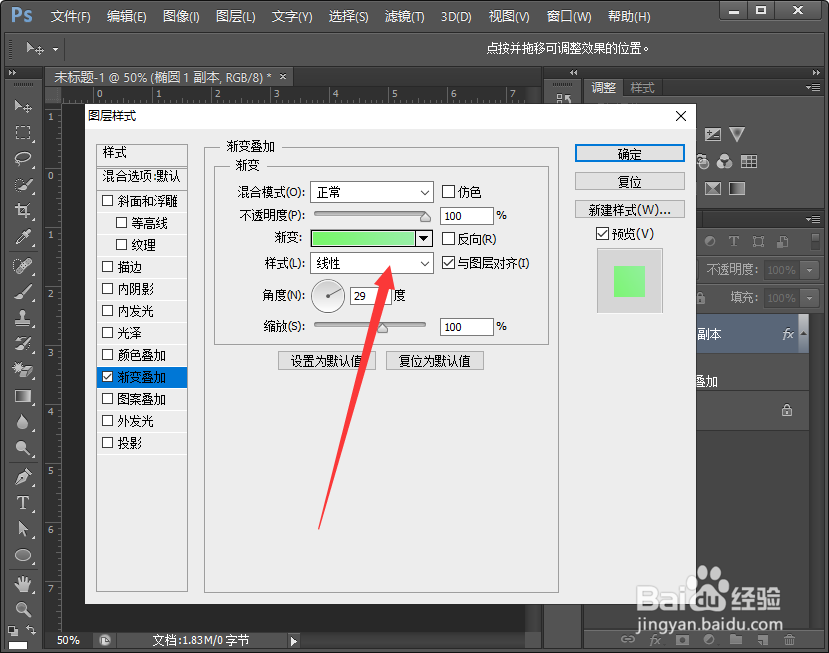Screen dimensions: 829x653
Task: Open the 调整 panel flyout menu
Action: 813,87
